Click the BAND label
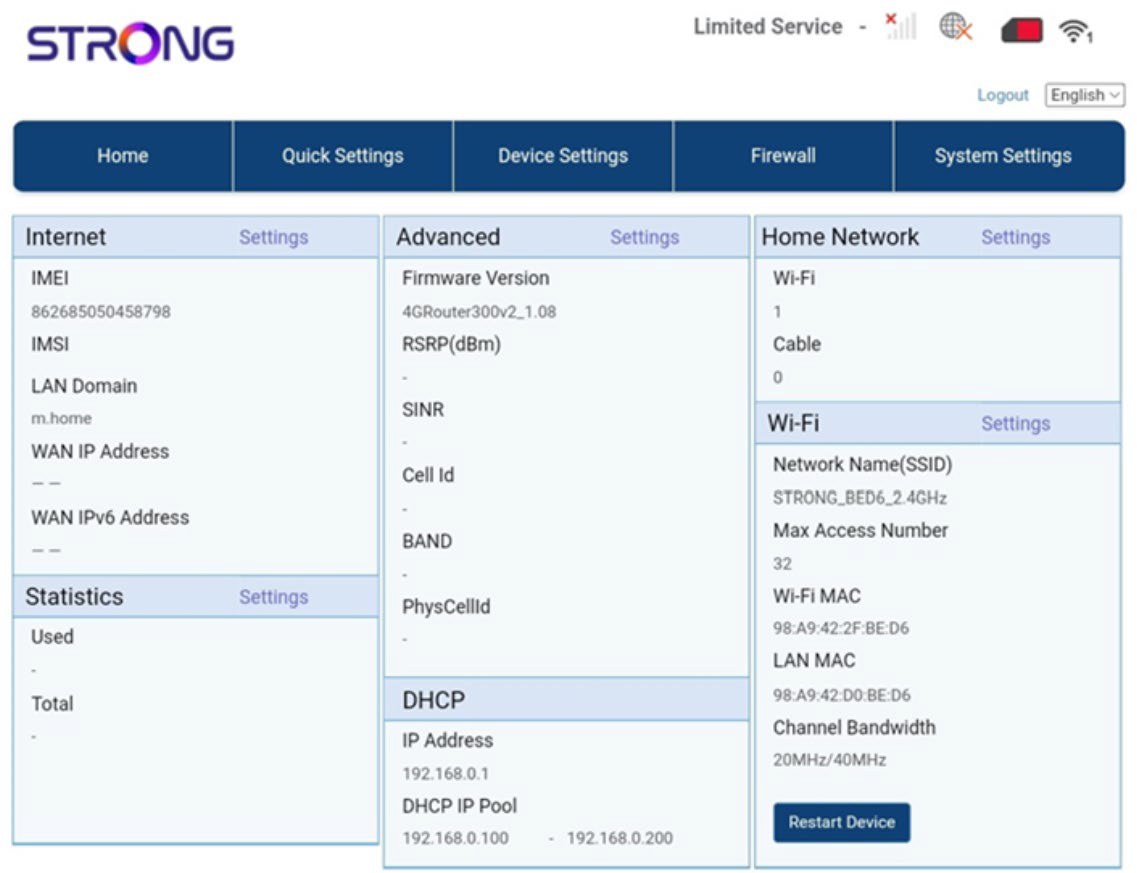 (427, 541)
